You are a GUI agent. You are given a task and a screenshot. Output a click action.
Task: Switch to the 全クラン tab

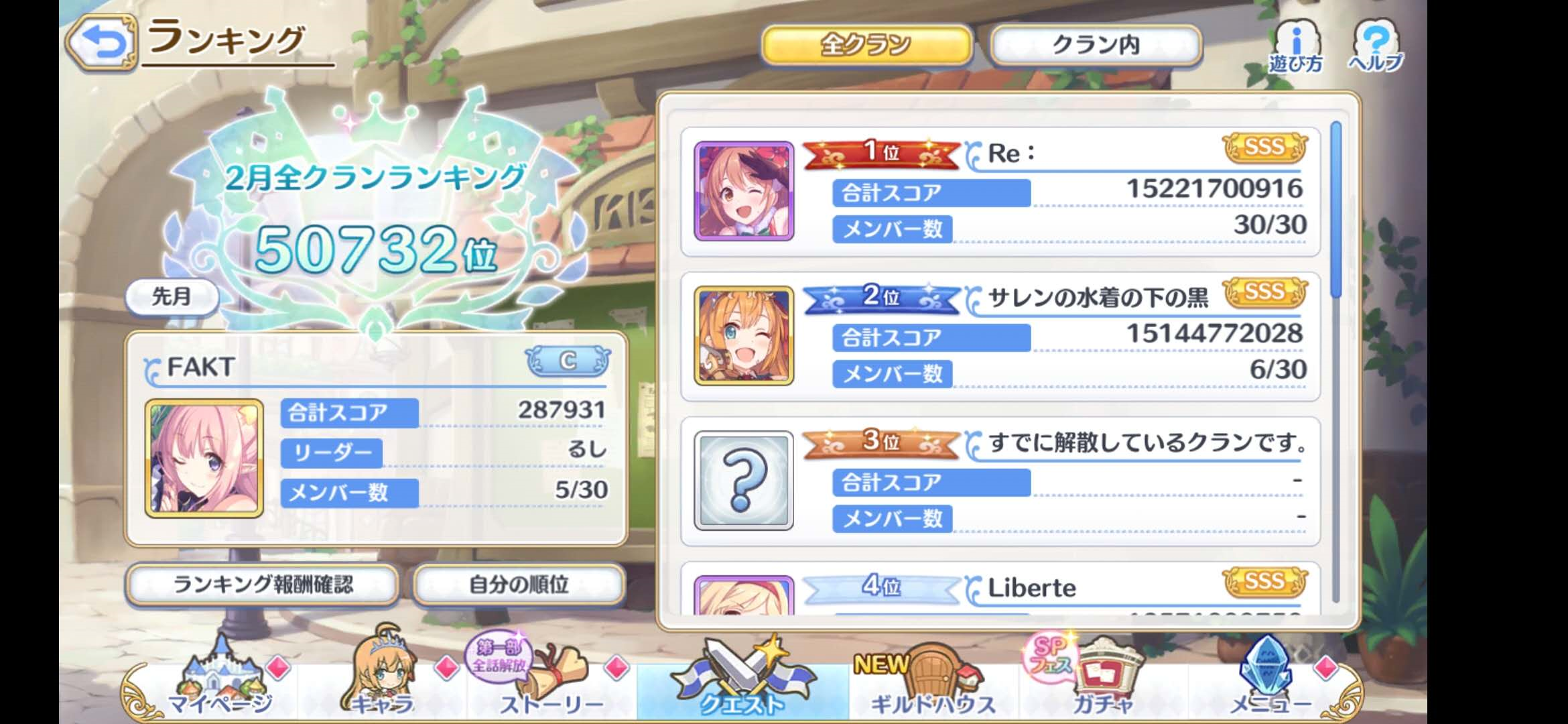tap(866, 45)
